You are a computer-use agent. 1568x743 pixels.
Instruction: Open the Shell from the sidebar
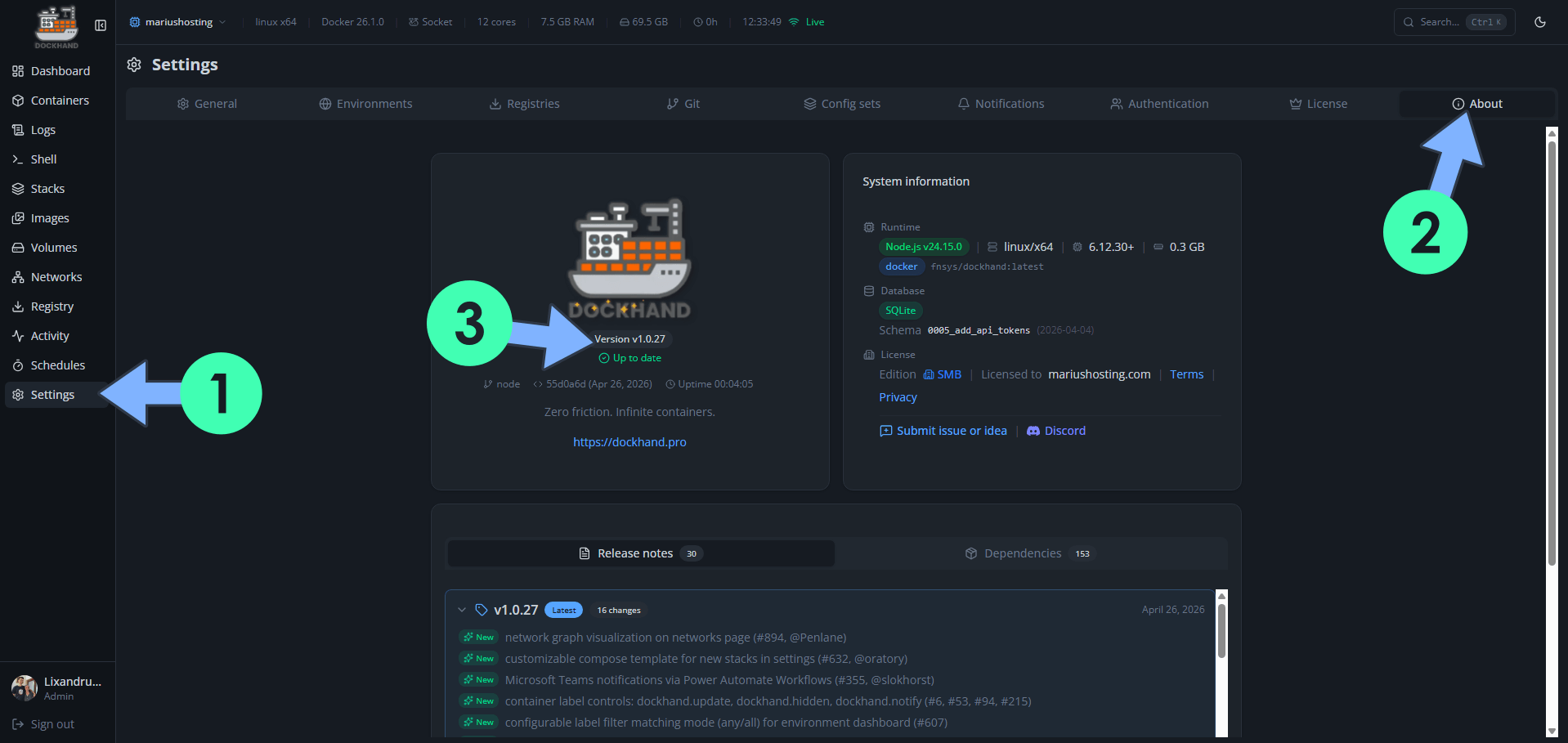43,159
